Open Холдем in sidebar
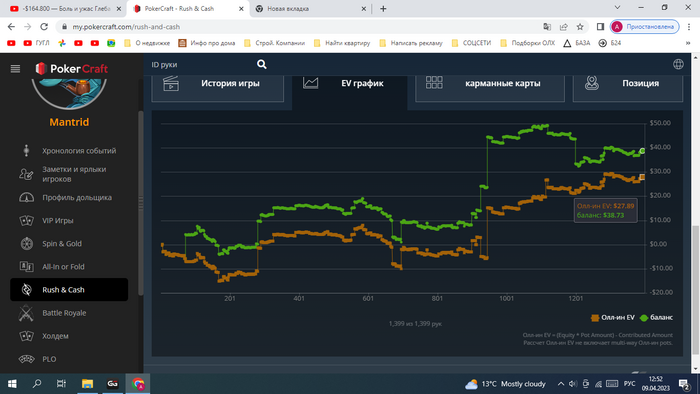The image size is (700, 394). coord(69,336)
